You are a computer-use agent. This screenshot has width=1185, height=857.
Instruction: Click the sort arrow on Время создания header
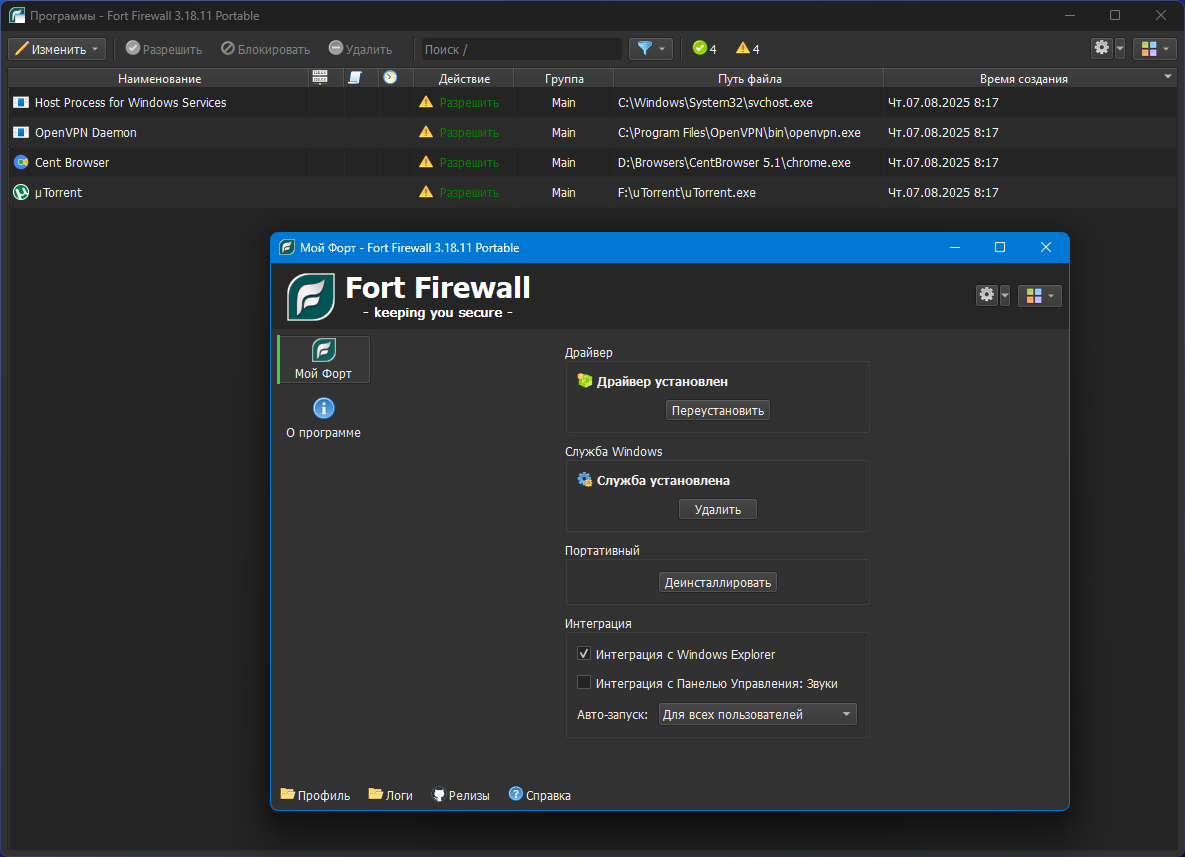pyautogui.click(x=1168, y=76)
